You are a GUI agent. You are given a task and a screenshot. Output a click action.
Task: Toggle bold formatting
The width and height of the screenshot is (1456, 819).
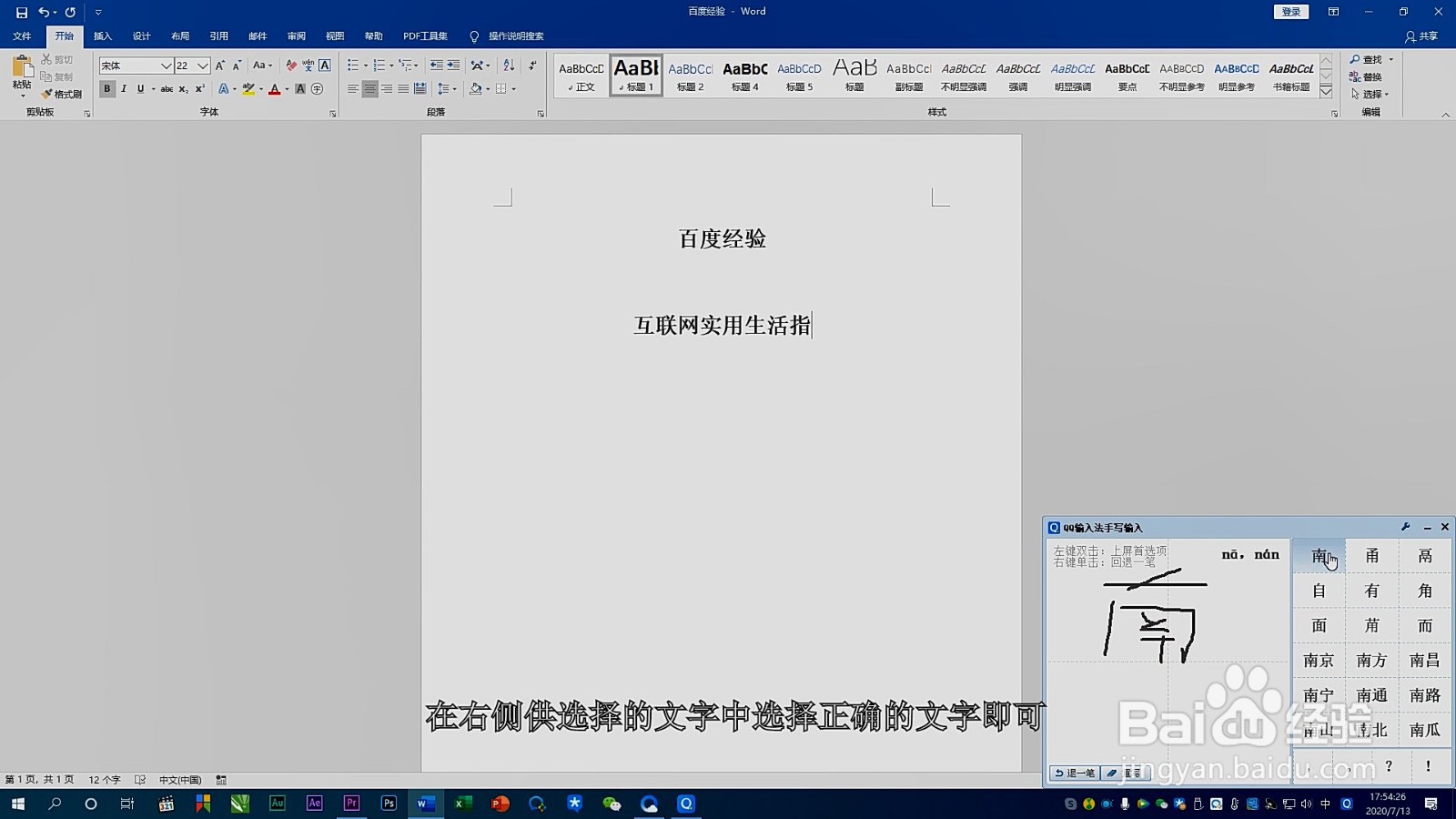[x=107, y=89]
